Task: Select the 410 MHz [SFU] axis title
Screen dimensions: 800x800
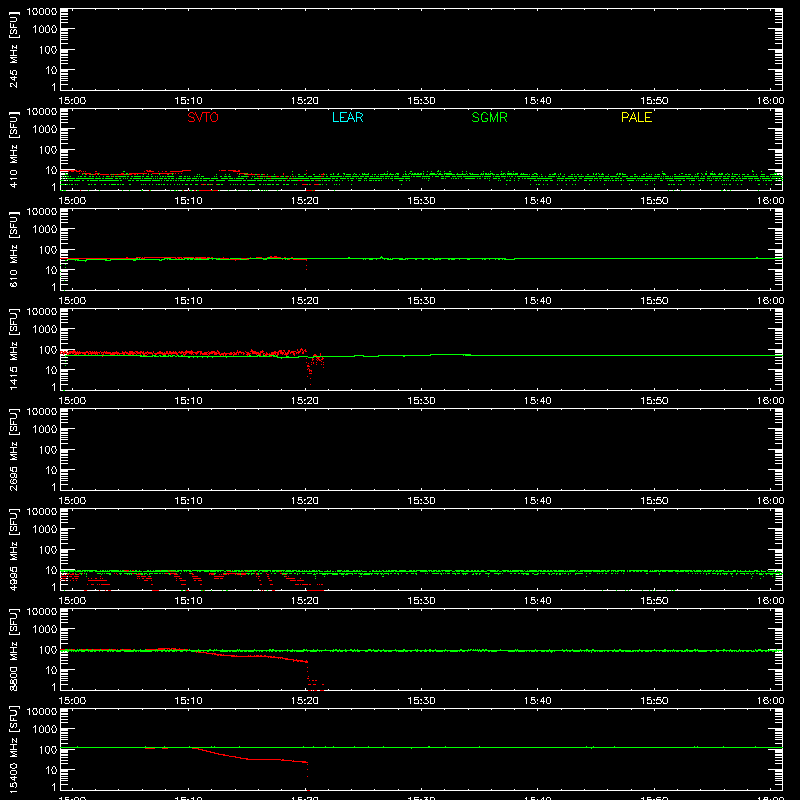Action: click(13, 149)
